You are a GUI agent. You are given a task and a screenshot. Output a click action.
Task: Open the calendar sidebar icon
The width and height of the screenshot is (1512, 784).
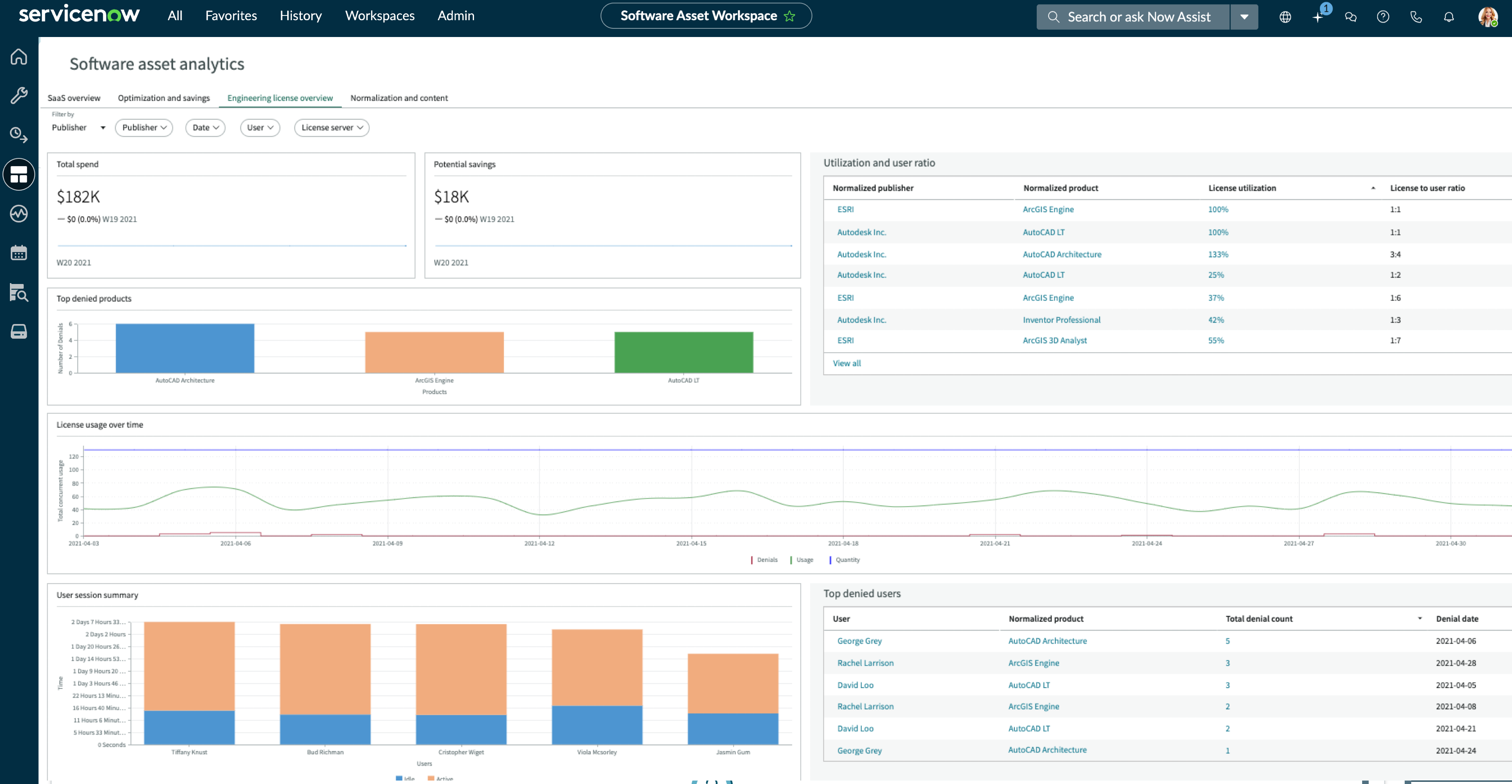click(19, 253)
